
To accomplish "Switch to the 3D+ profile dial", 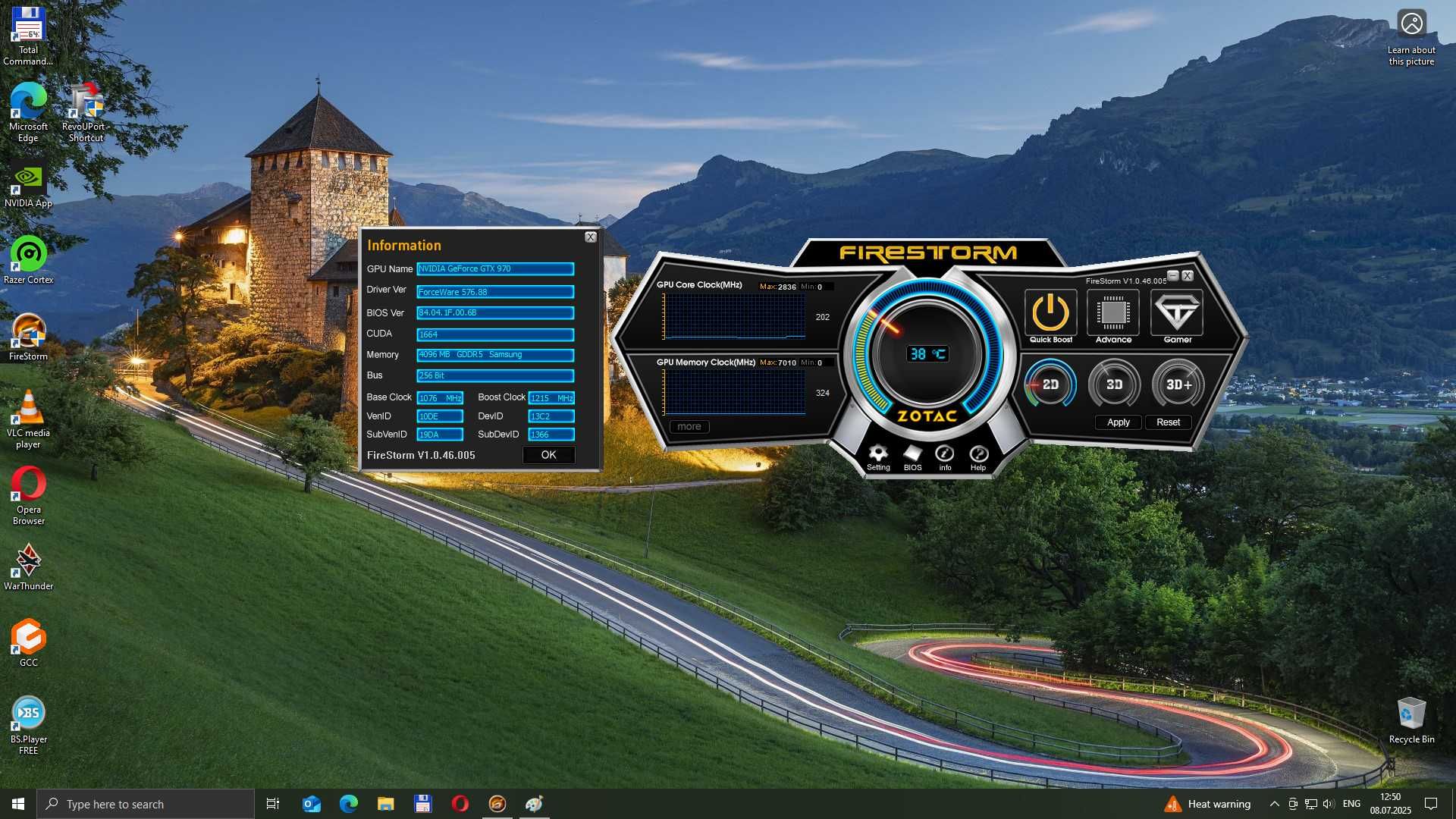I will (1178, 384).
